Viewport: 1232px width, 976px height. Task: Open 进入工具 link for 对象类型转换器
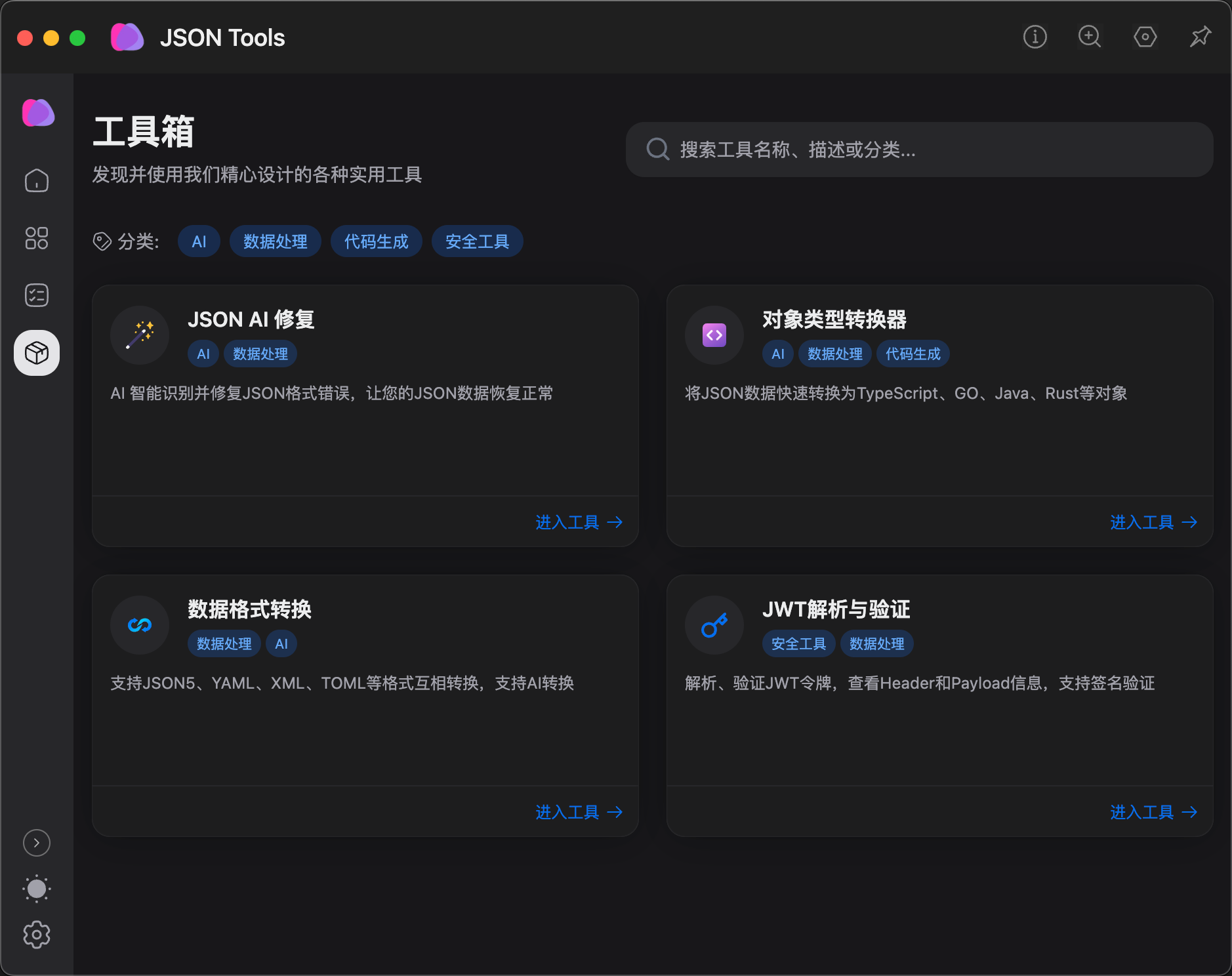click(1154, 522)
